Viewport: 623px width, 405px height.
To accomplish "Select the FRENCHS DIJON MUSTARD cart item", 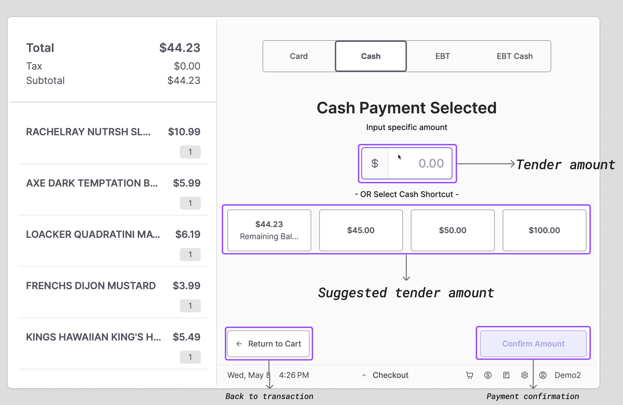I will pos(113,292).
